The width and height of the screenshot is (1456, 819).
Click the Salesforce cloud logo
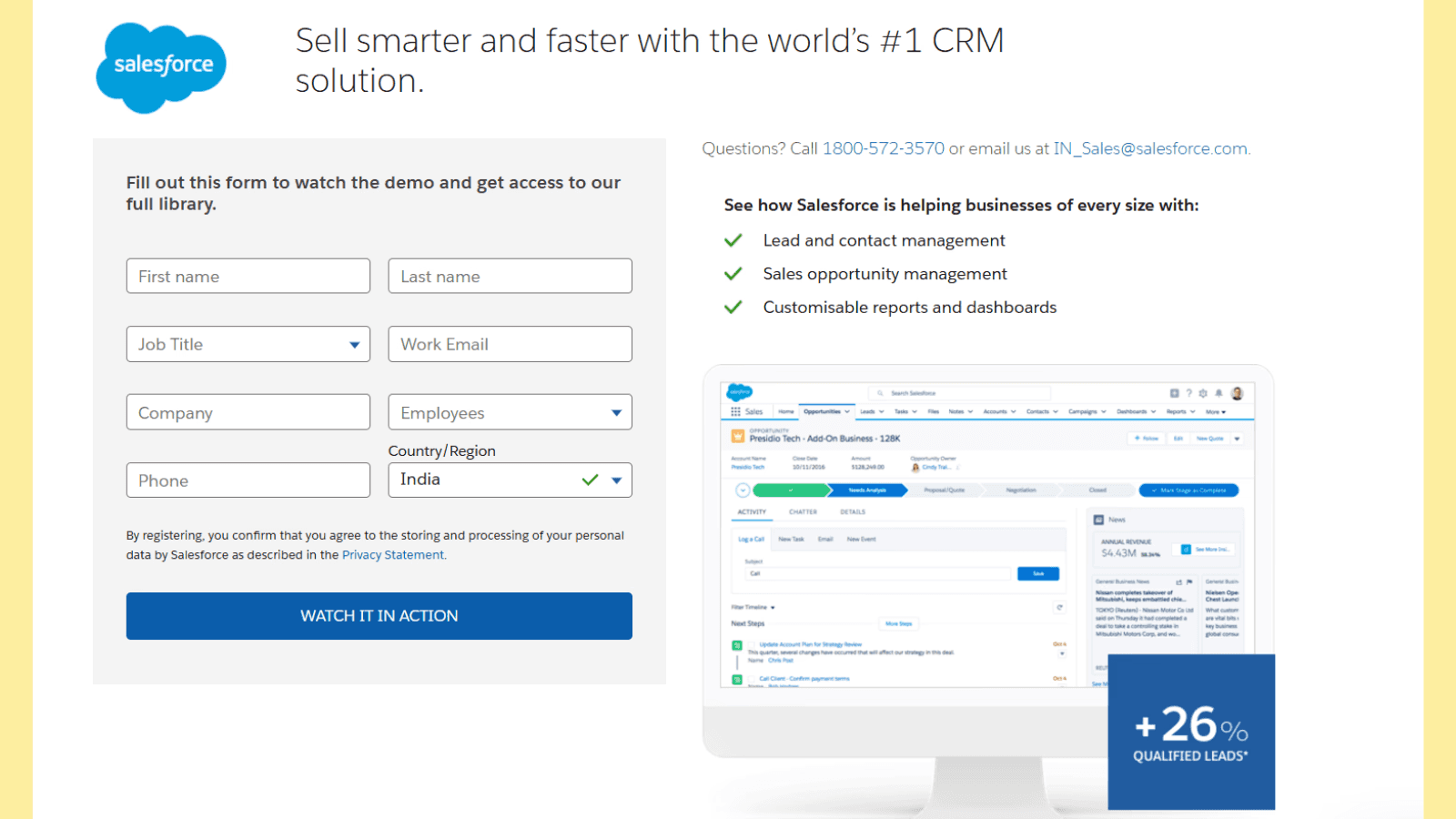click(x=161, y=66)
